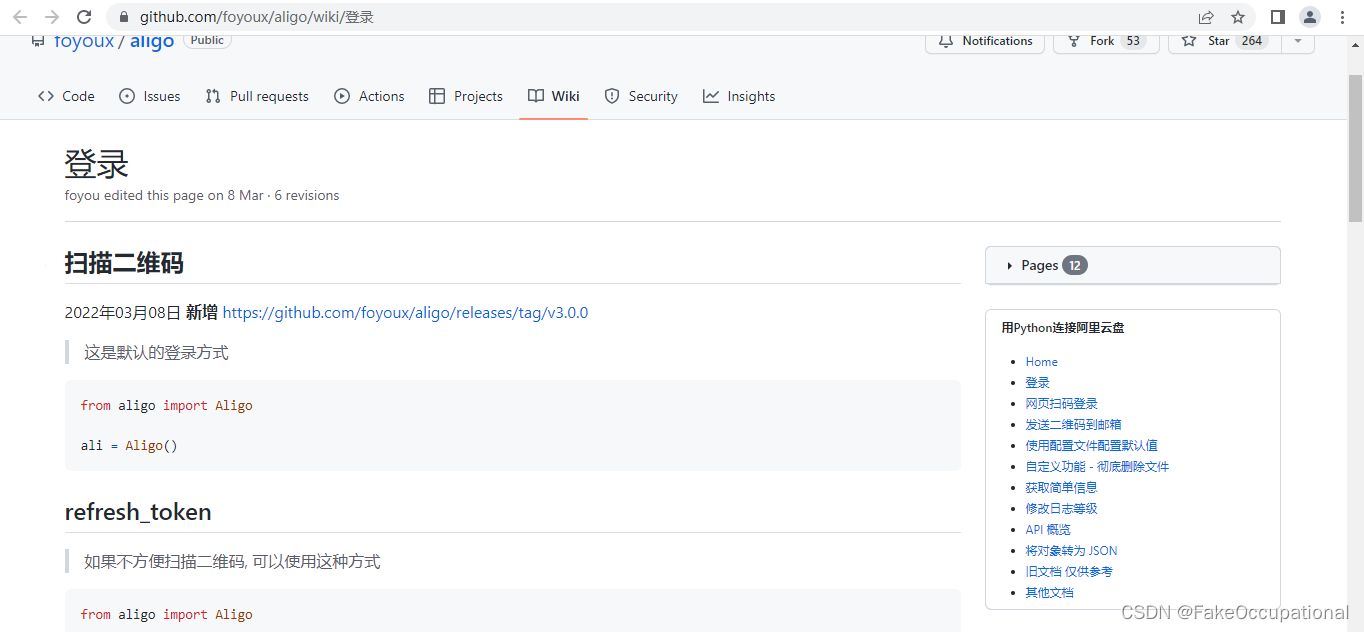Open the browser three-dot menu

[1342, 17]
